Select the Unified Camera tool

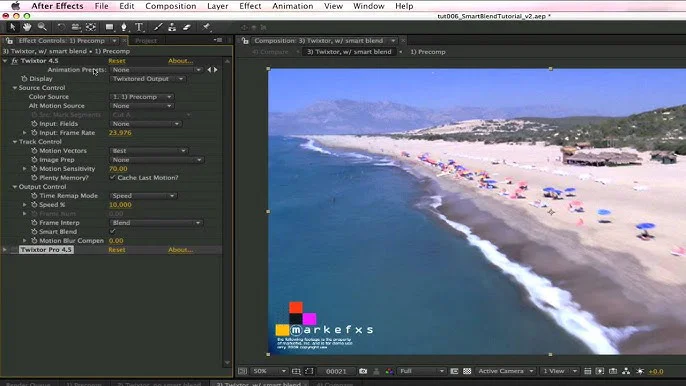76,27
